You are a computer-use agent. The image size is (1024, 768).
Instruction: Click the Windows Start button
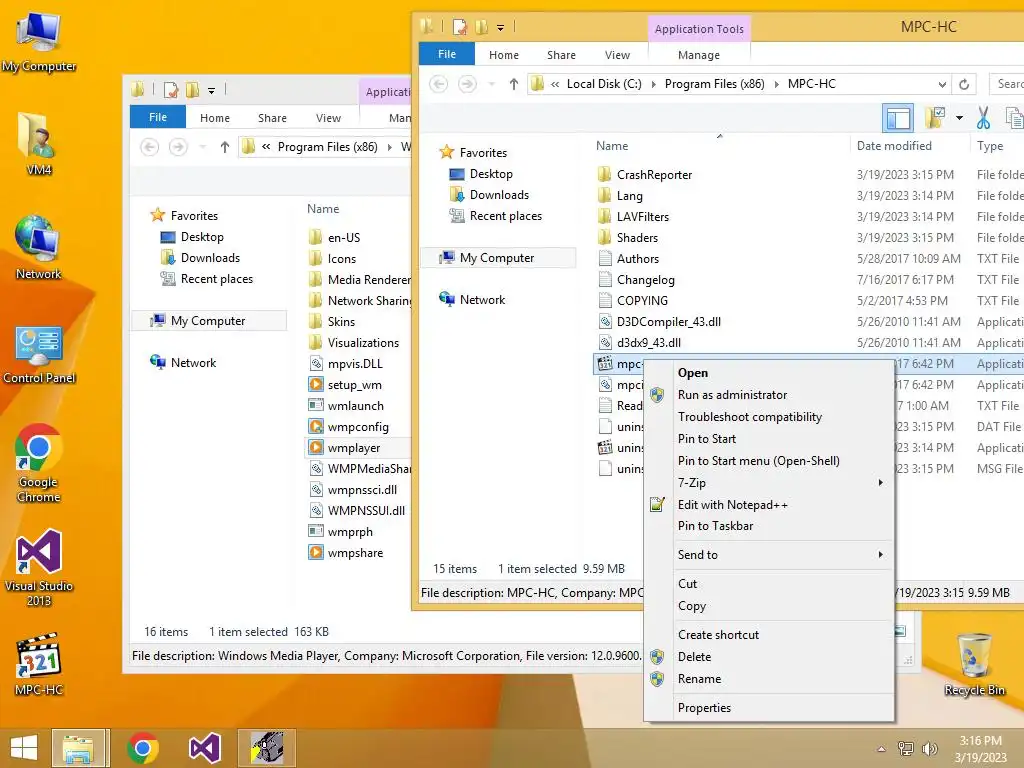[x=24, y=748]
